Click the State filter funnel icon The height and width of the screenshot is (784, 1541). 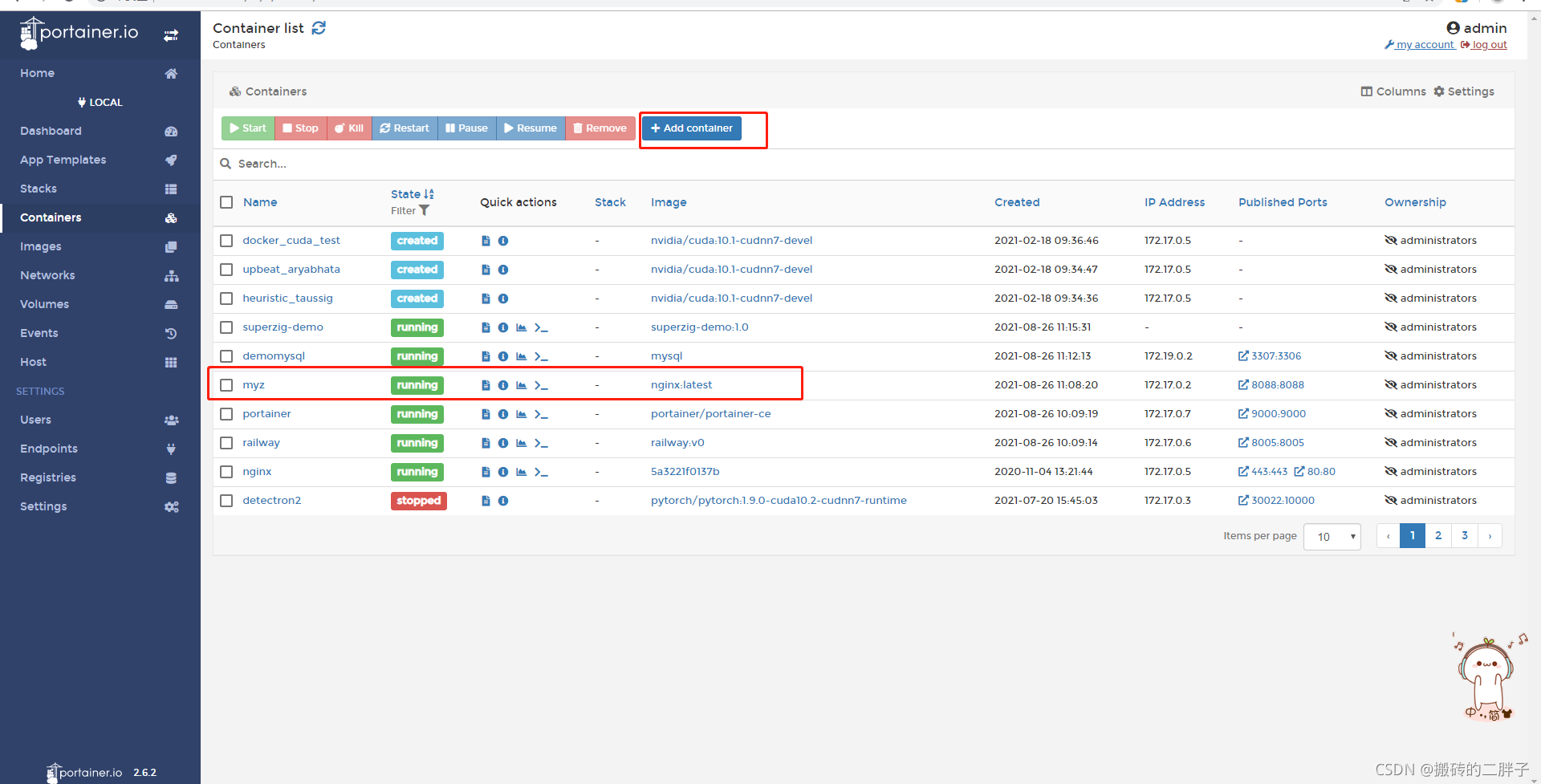[x=425, y=210]
